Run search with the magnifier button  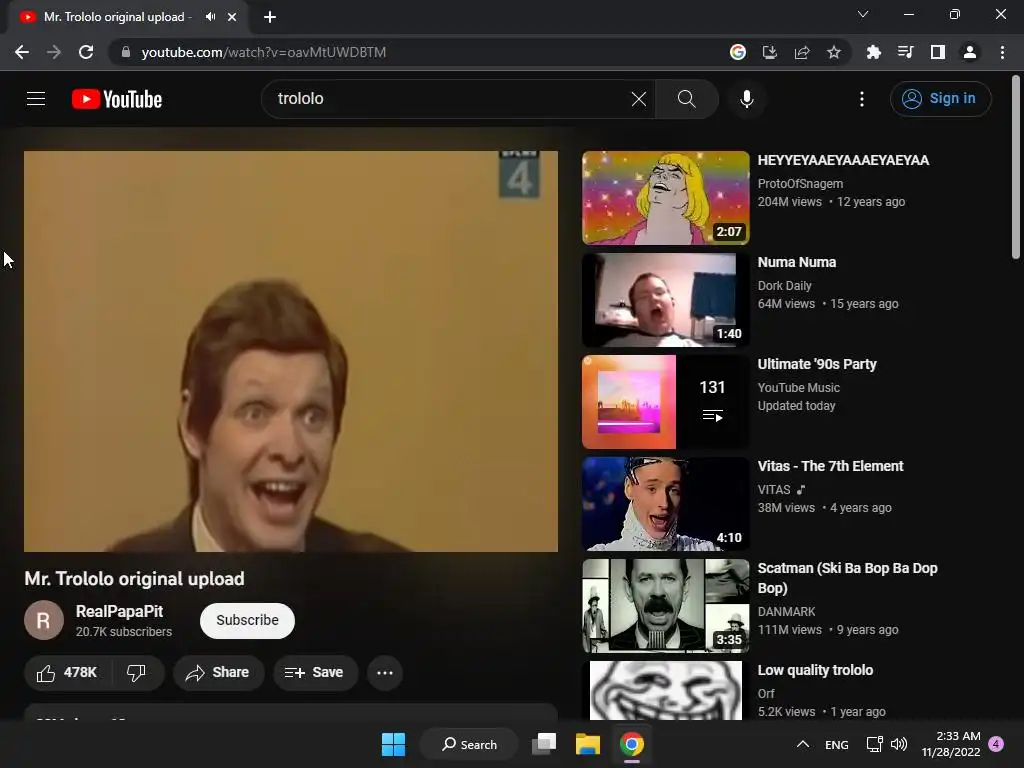pyautogui.click(x=686, y=99)
